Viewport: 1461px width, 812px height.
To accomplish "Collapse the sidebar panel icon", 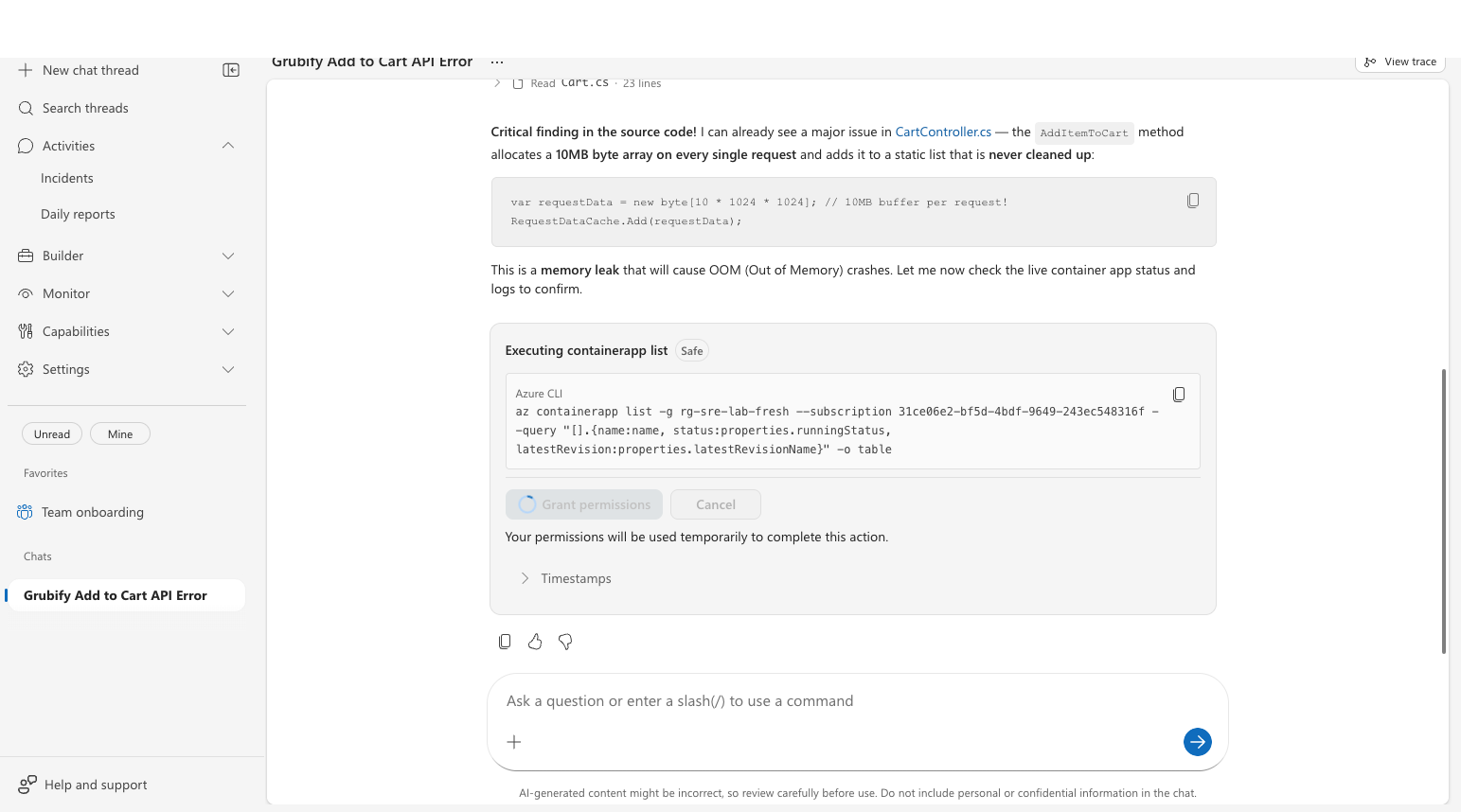I will (231, 70).
